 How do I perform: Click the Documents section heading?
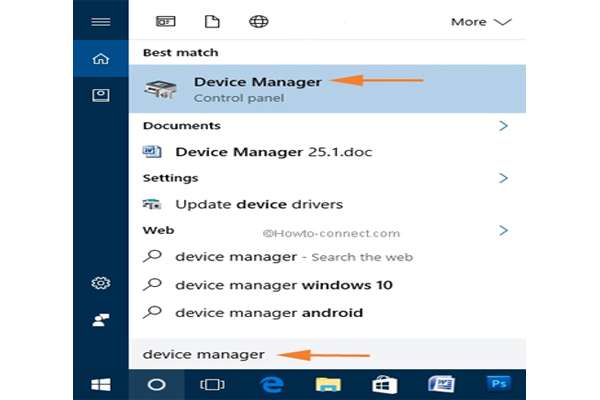click(x=182, y=126)
